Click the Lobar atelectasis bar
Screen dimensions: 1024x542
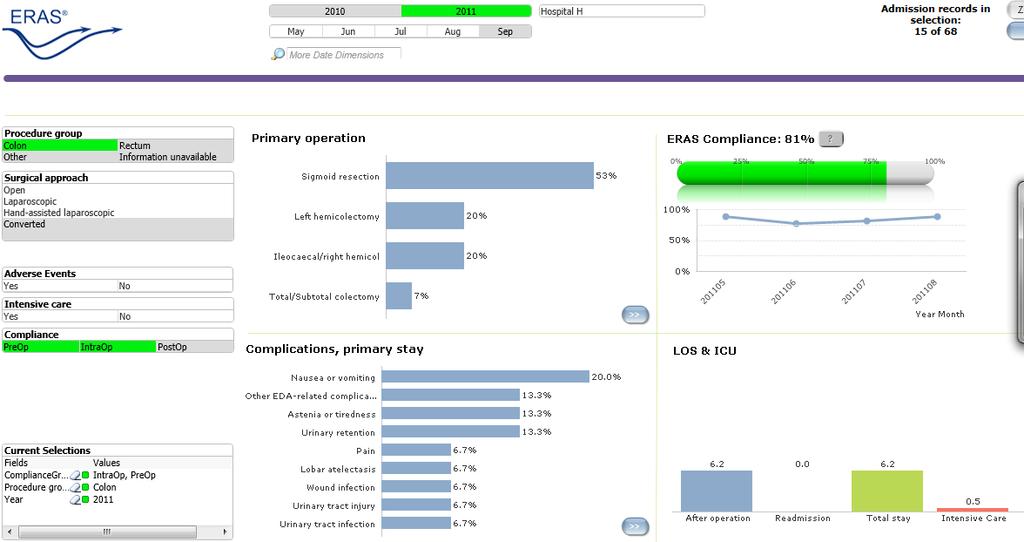point(417,468)
